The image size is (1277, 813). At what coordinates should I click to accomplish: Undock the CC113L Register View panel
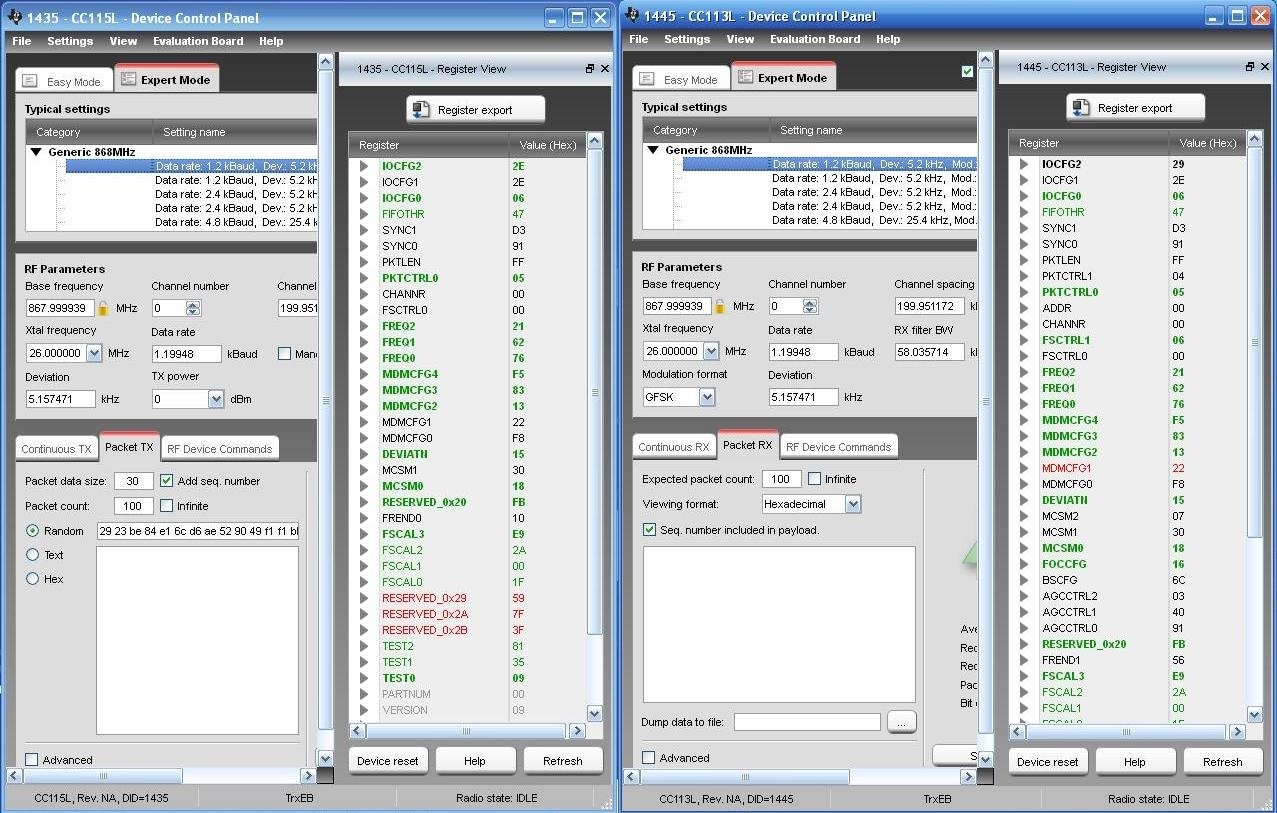tap(1250, 67)
